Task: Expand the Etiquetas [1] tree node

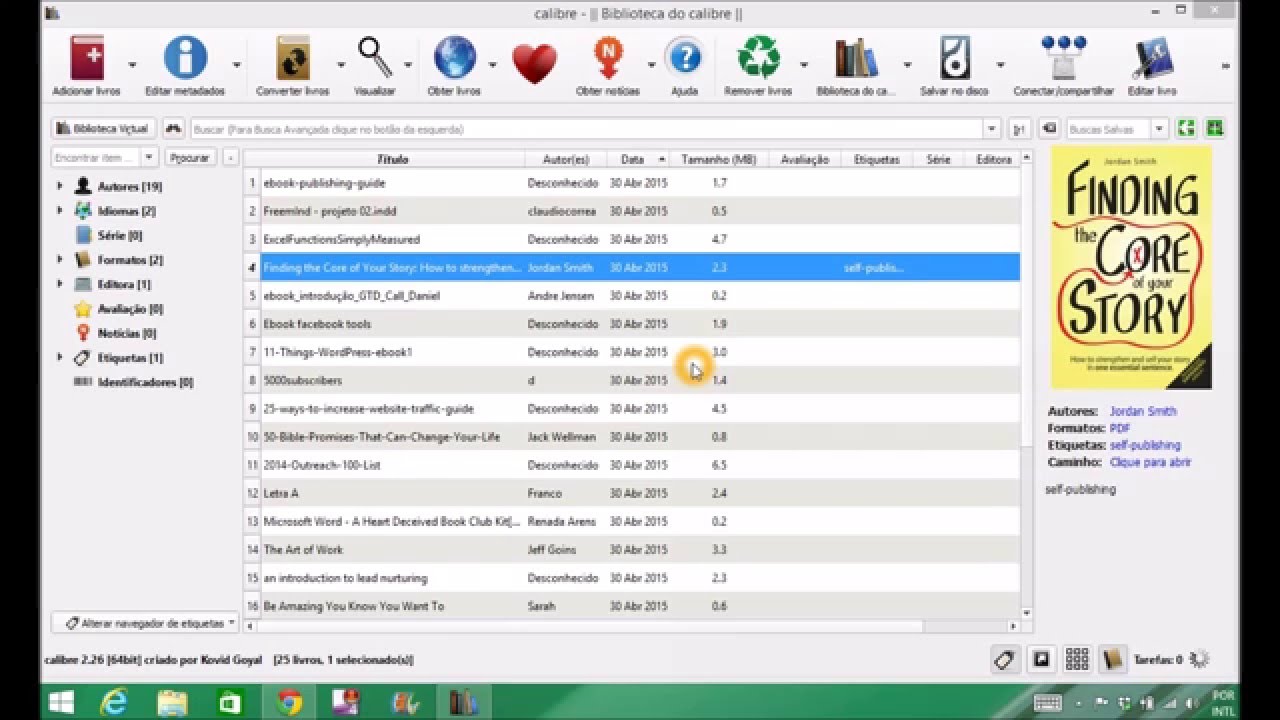Action: click(x=59, y=357)
